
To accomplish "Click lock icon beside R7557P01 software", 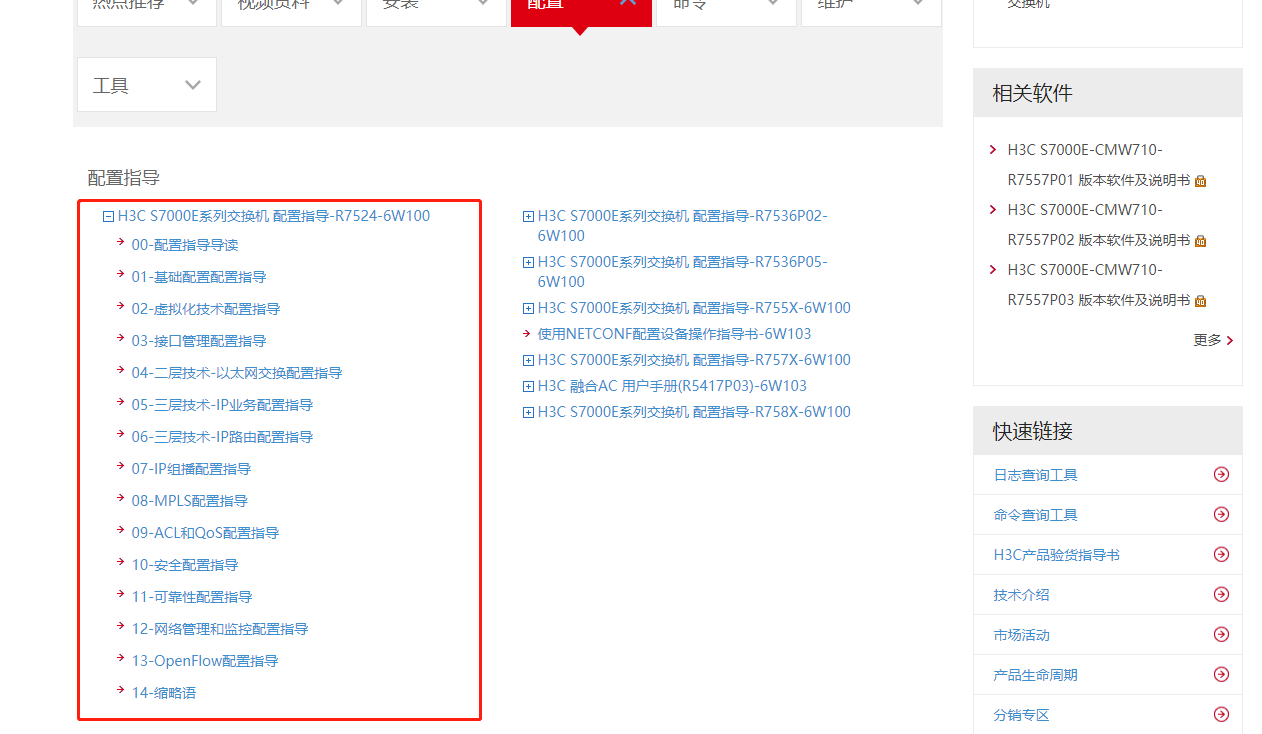I will point(1201,181).
